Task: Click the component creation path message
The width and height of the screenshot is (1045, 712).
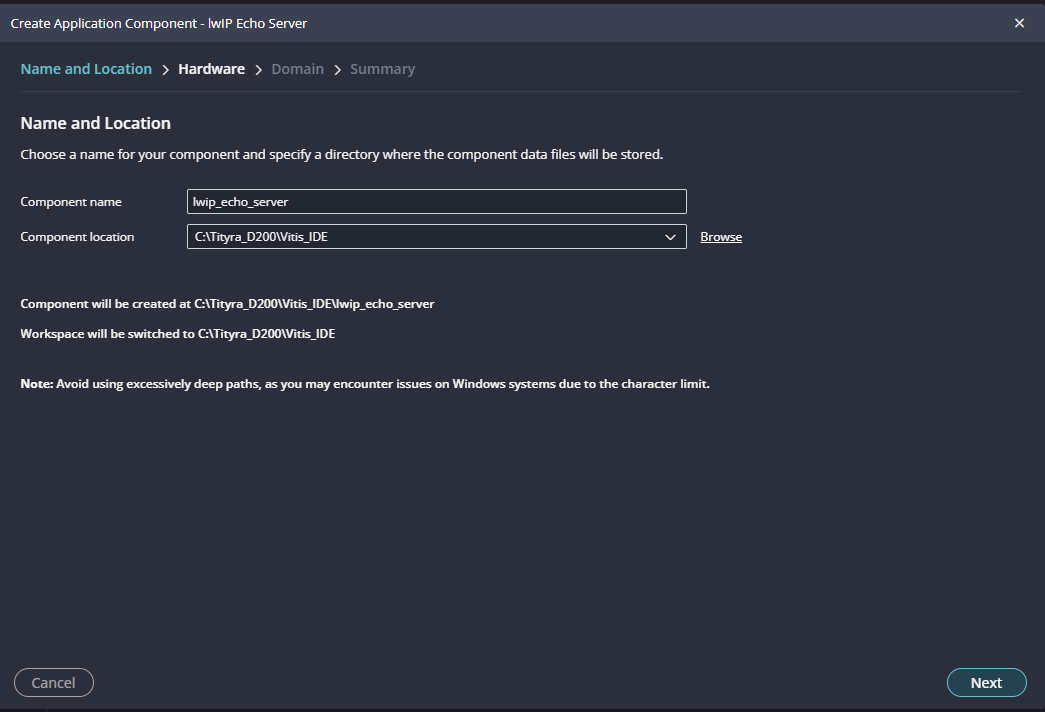Action: (227, 303)
